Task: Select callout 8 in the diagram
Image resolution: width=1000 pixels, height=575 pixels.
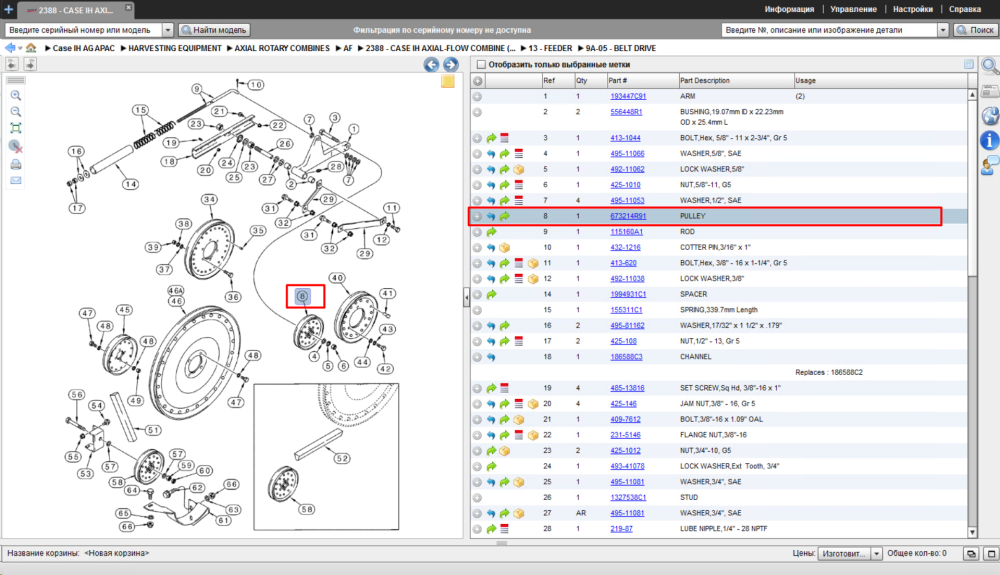Action: 303,296
